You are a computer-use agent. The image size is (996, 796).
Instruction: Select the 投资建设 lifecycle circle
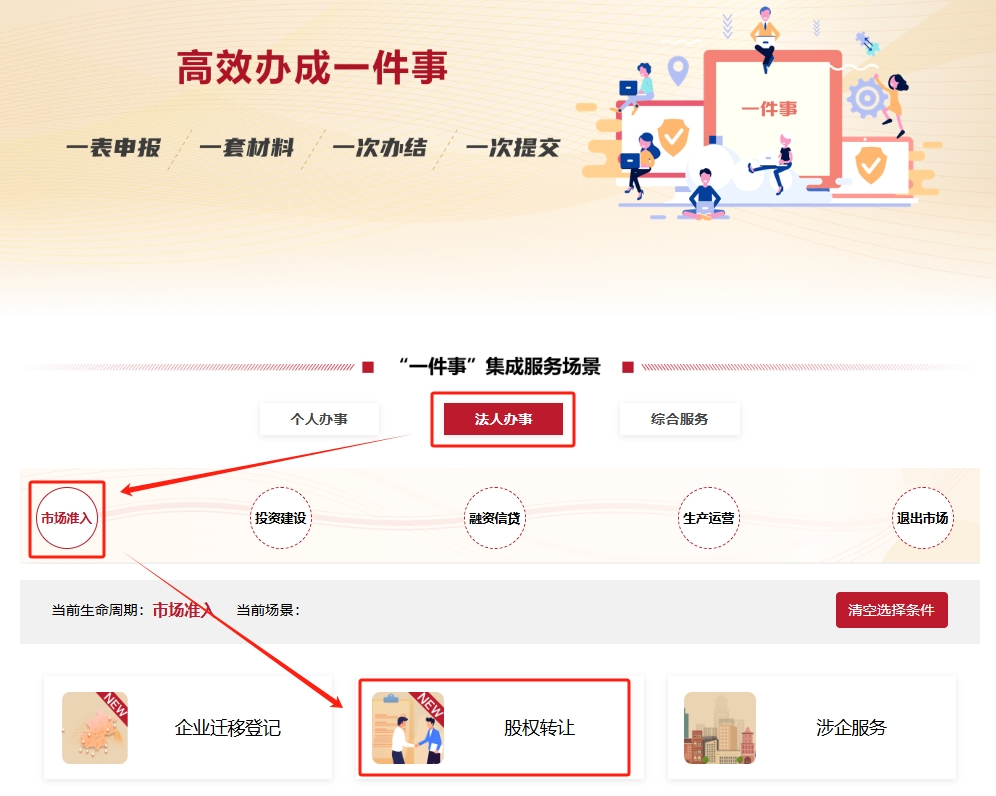click(x=281, y=518)
